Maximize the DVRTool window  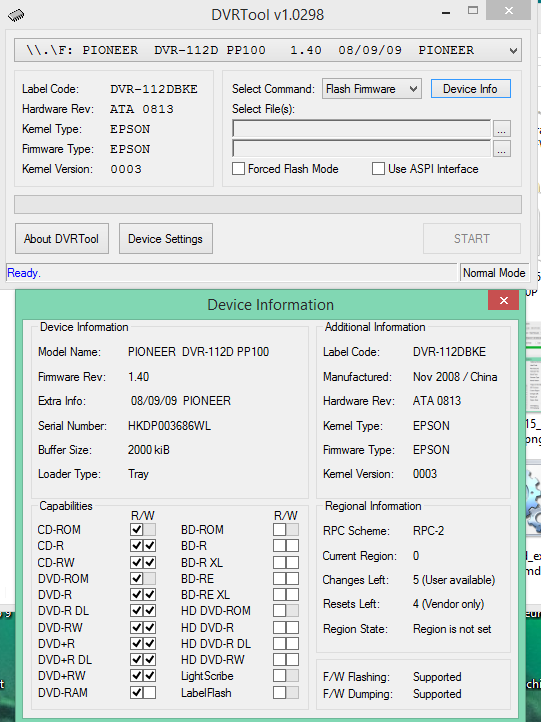click(473, 10)
